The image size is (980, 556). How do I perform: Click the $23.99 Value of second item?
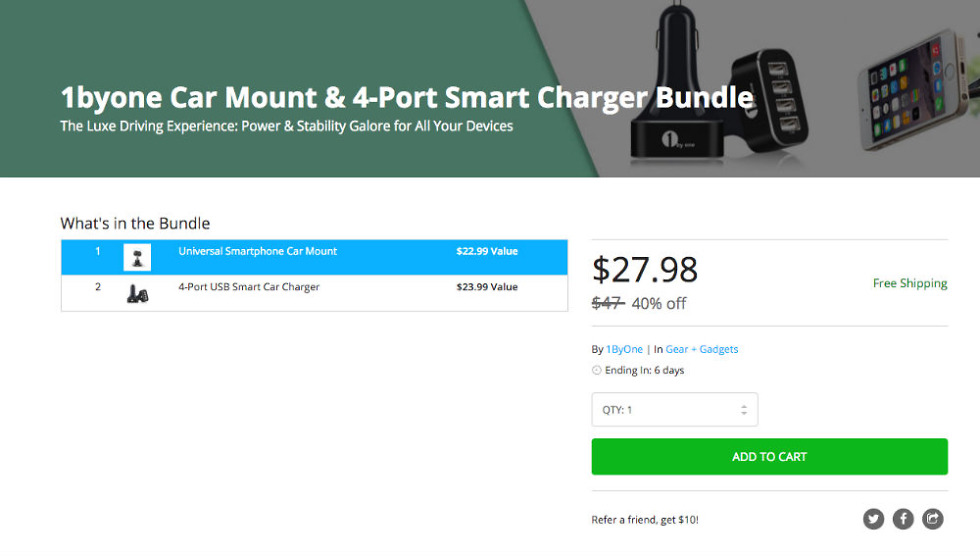[x=487, y=288]
